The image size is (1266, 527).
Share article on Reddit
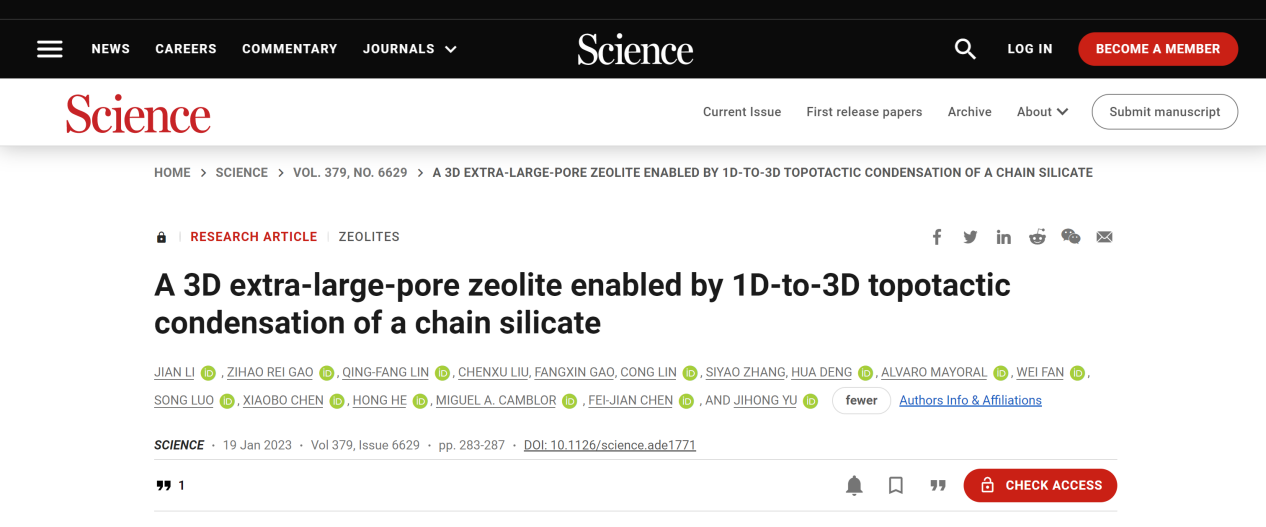(x=1037, y=237)
